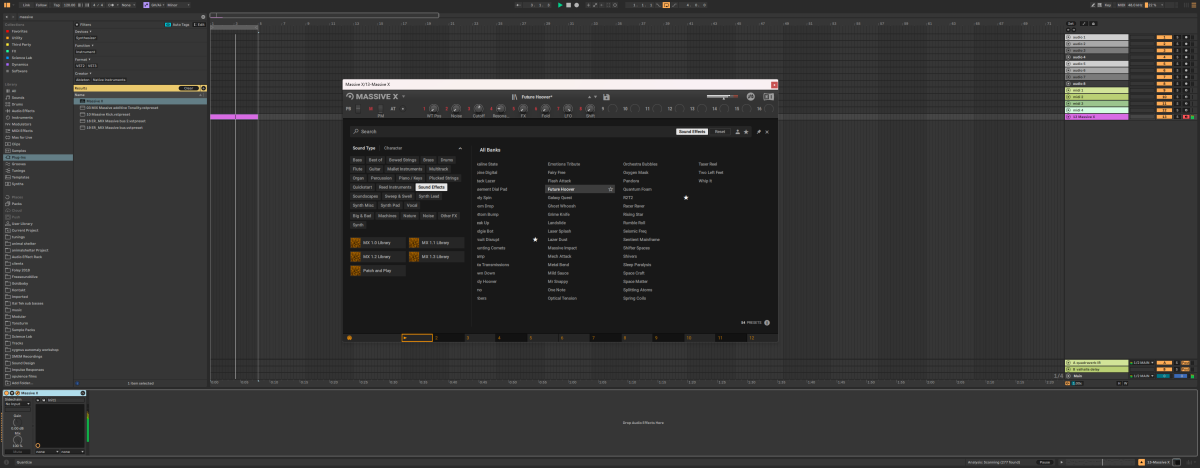1200x468 pixels.
Task: Click the home icon in slot bar
Action: [350, 338]
